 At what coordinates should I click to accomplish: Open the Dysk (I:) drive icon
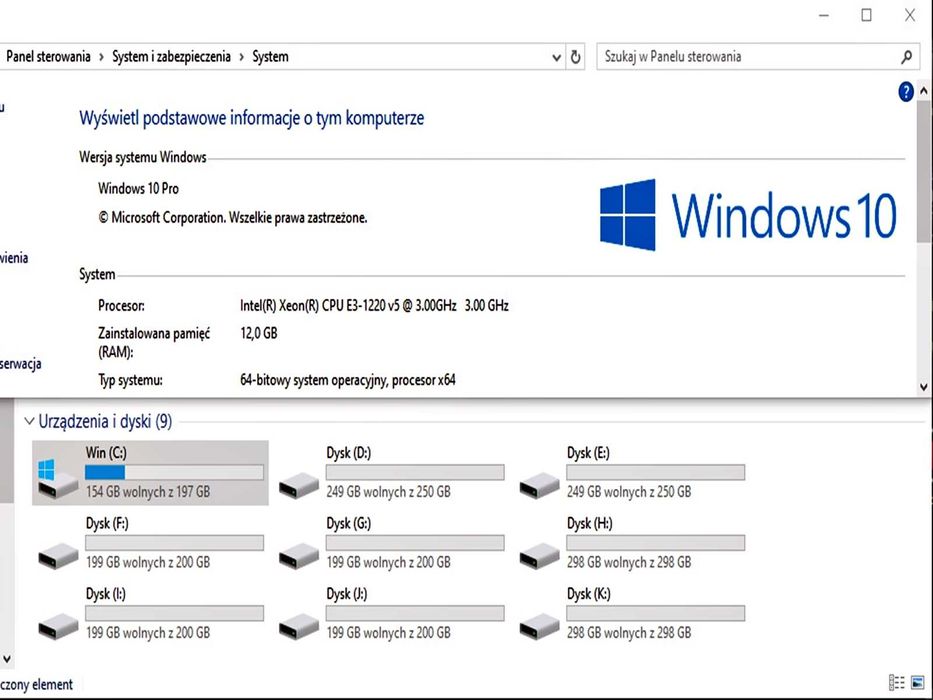pos(58,627)
